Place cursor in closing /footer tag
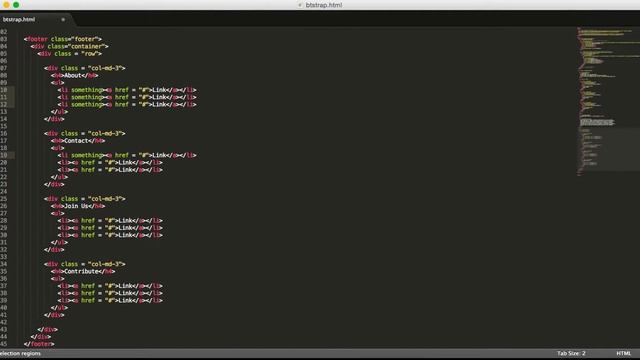The height and width of the screenshot is (360, 640). click(39, 344)
